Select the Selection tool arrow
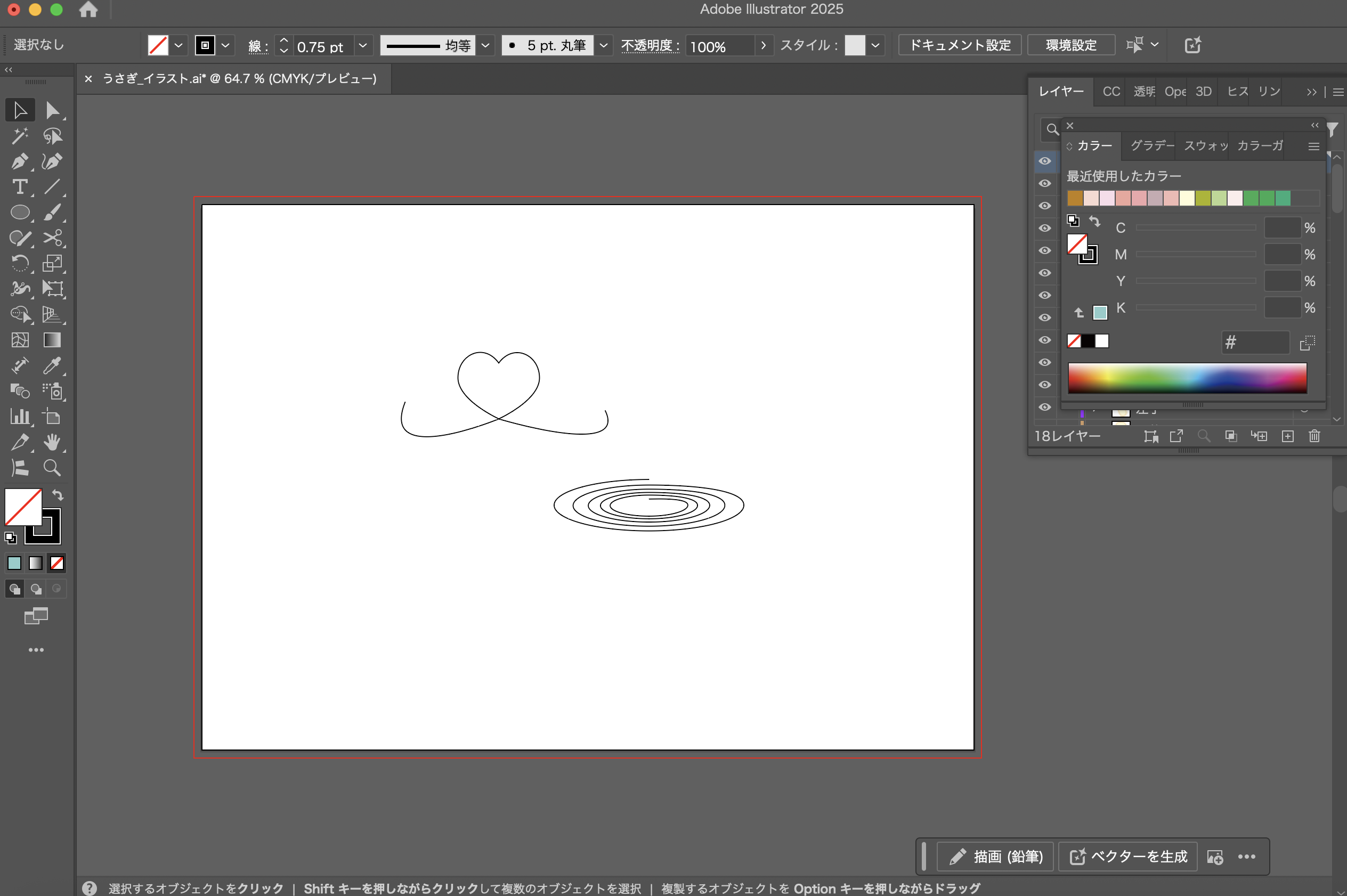The image size is (1347, 896). point(20,110)
